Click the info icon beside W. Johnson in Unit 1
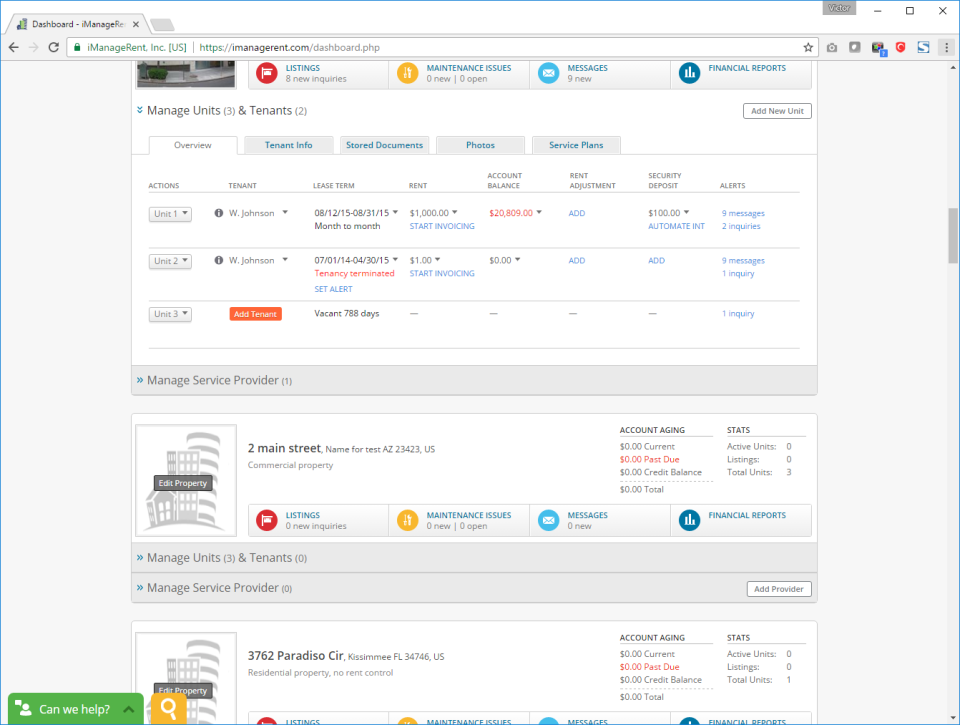 point(219,212)
